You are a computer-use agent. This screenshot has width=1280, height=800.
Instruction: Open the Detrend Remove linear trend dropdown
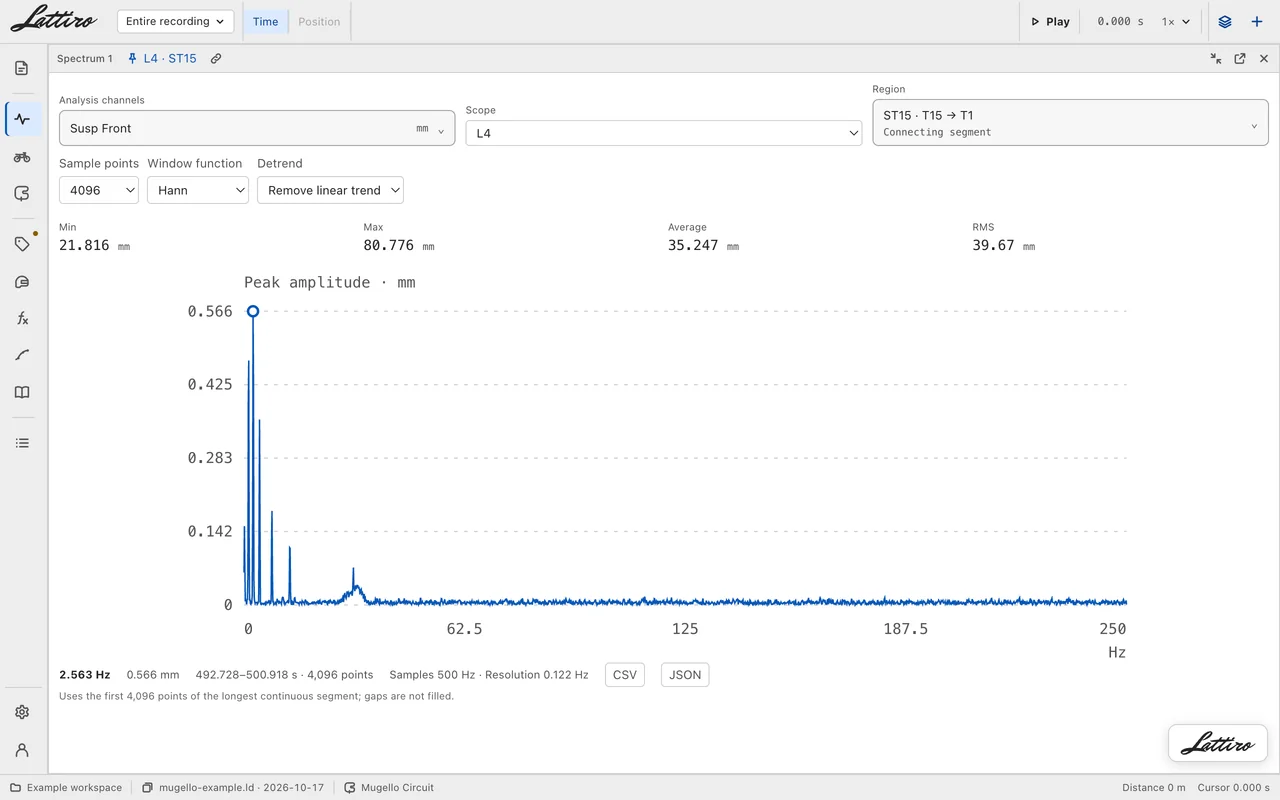[x=330, y=190]
